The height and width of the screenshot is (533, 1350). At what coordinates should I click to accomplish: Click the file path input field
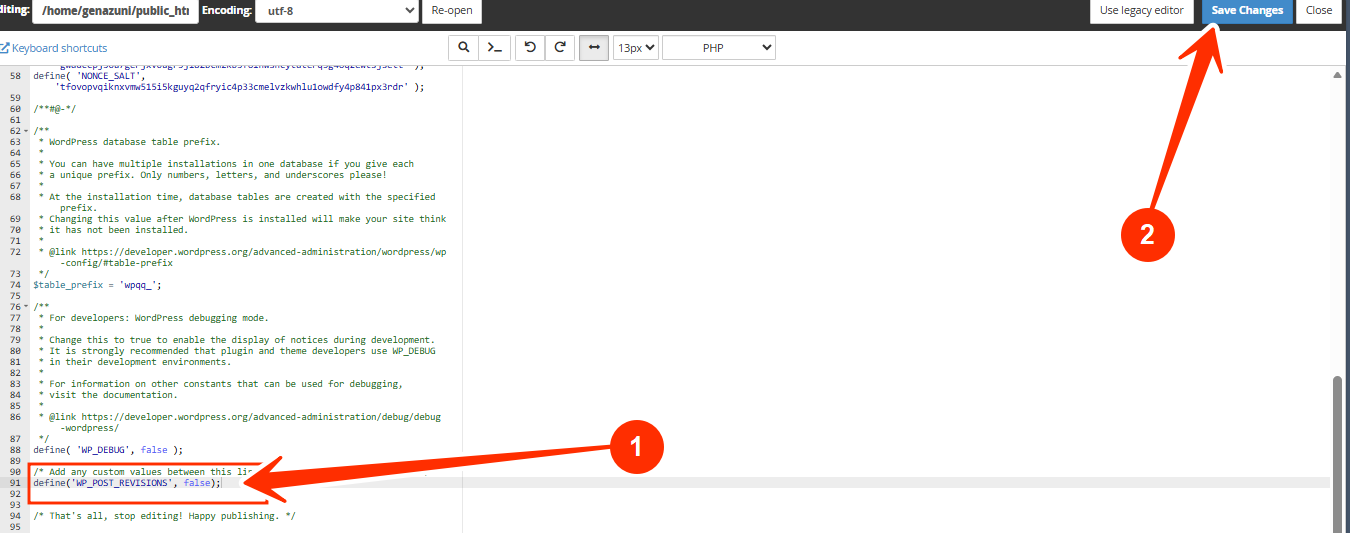115,10
